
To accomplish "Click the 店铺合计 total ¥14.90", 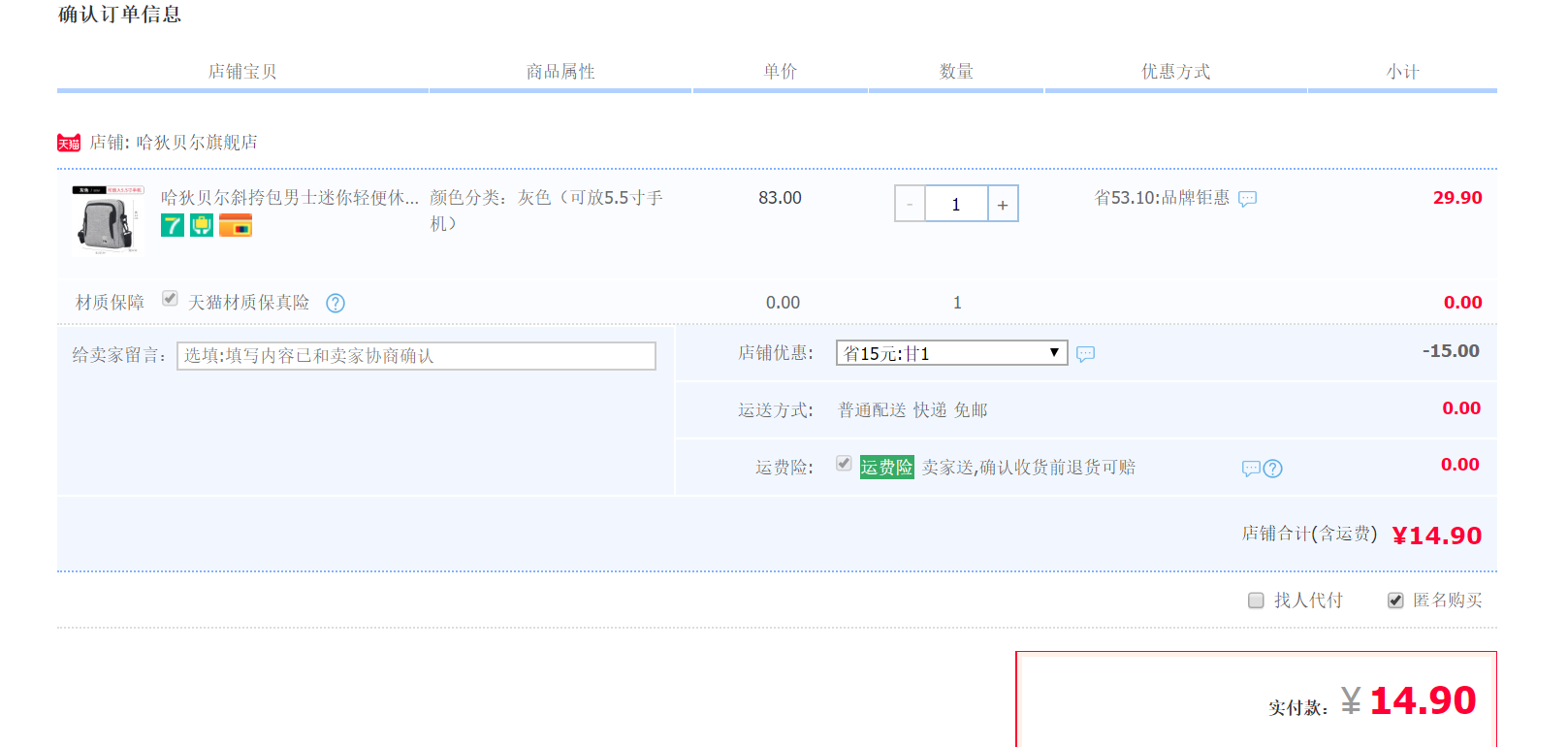I will tap(1436, 536).
